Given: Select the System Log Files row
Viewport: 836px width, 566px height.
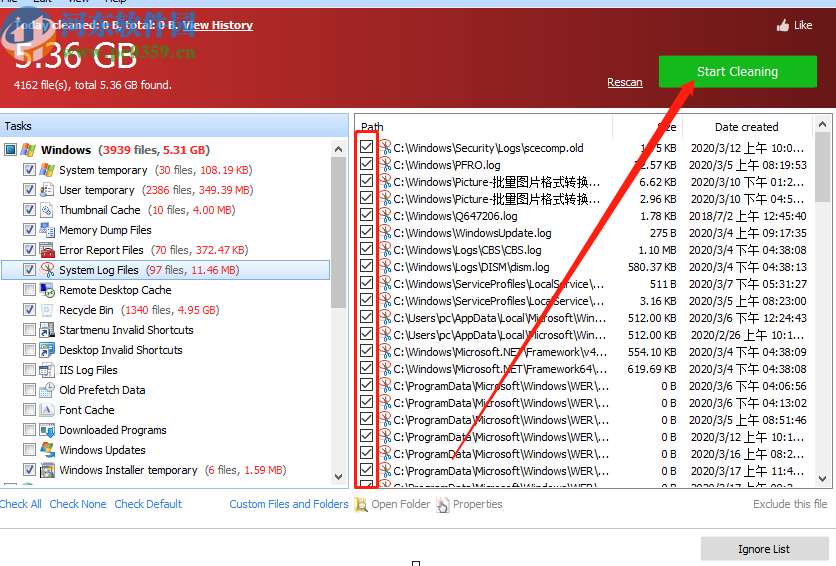Looking at the screenshot, I should pyautogui.click(x=166, y=270).
